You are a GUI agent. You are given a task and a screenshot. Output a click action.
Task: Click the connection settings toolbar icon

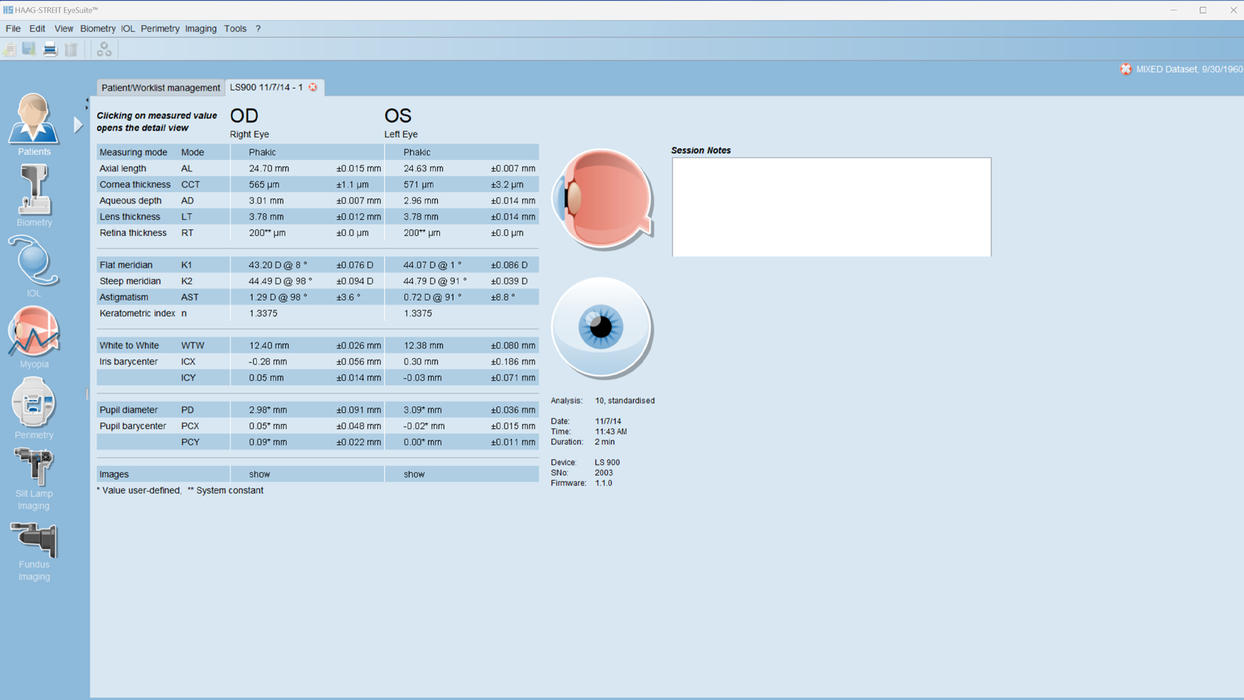(104, 48)
